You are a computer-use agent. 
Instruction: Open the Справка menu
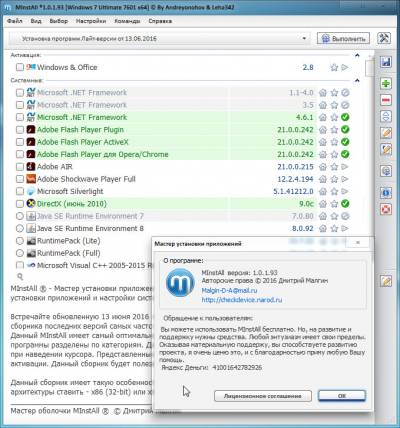(160, 21)
